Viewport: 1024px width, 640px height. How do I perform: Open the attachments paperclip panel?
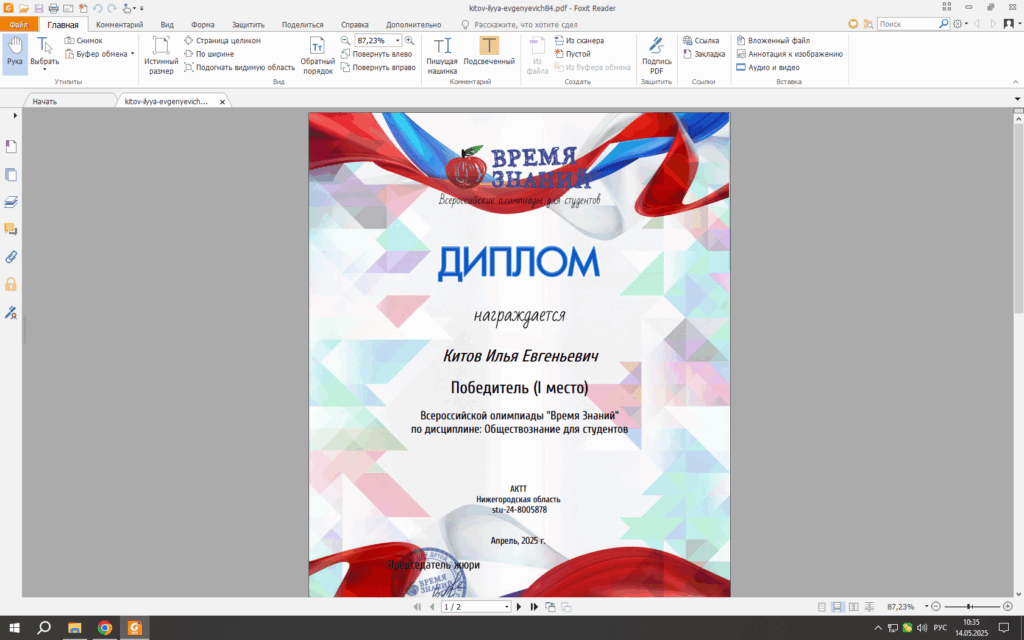click(x=11, y=257)
